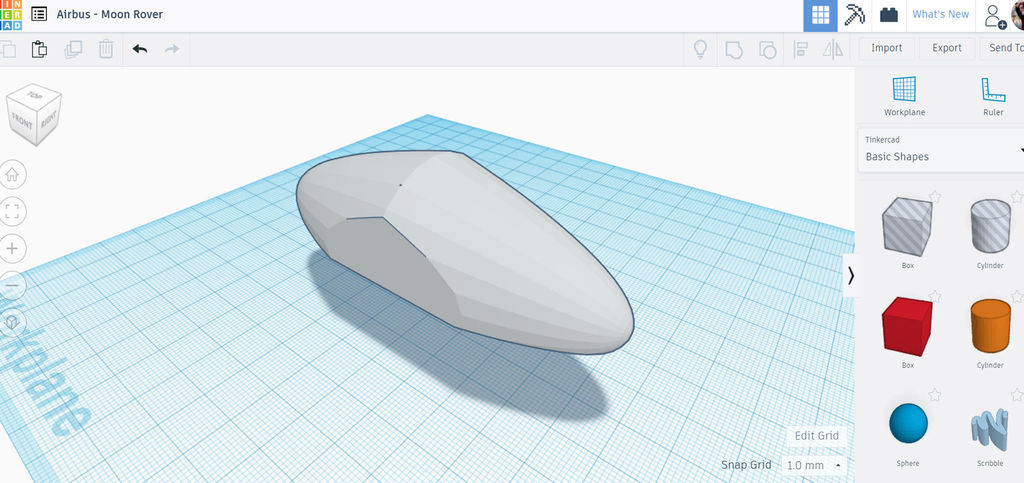The image size is (1024, 483).
Task: Click the Zoom out minus button
Action: pos(12,285)
